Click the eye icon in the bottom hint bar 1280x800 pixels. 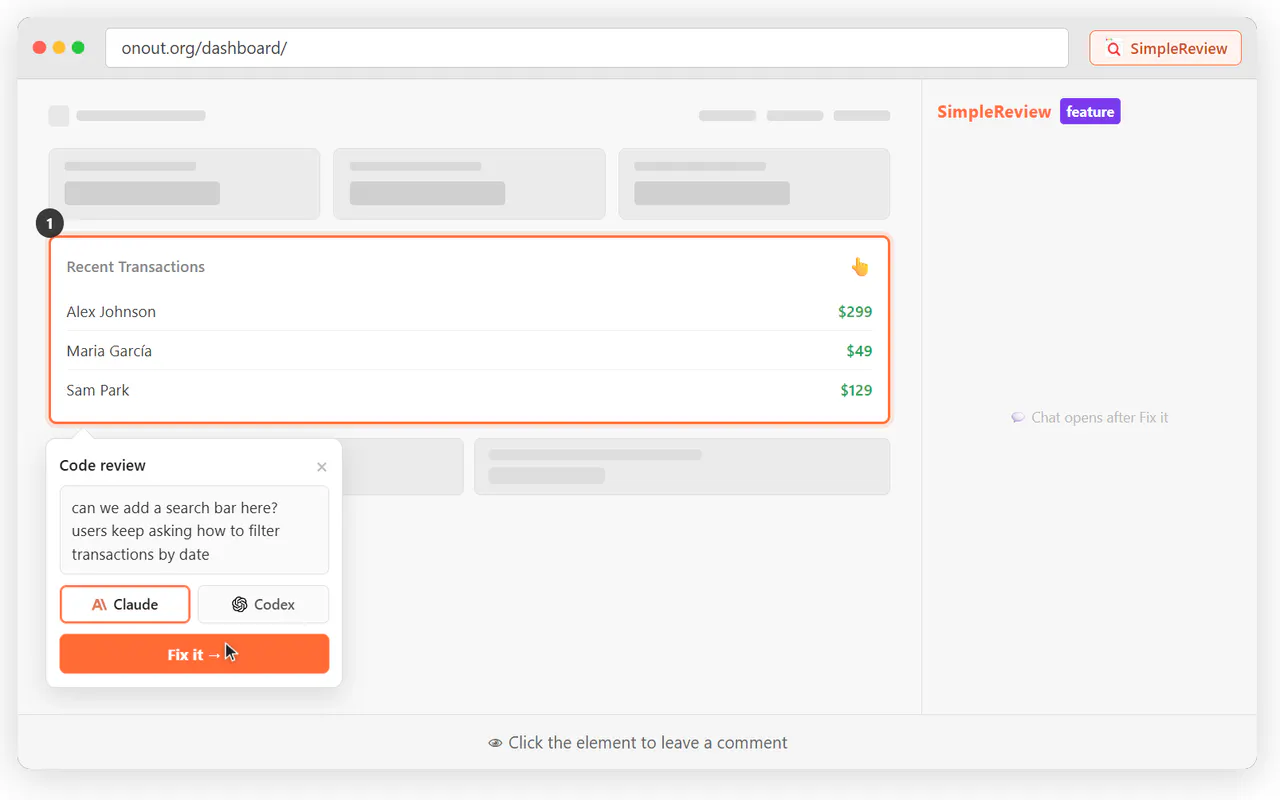pyautogui.click(x=495, y=743)
